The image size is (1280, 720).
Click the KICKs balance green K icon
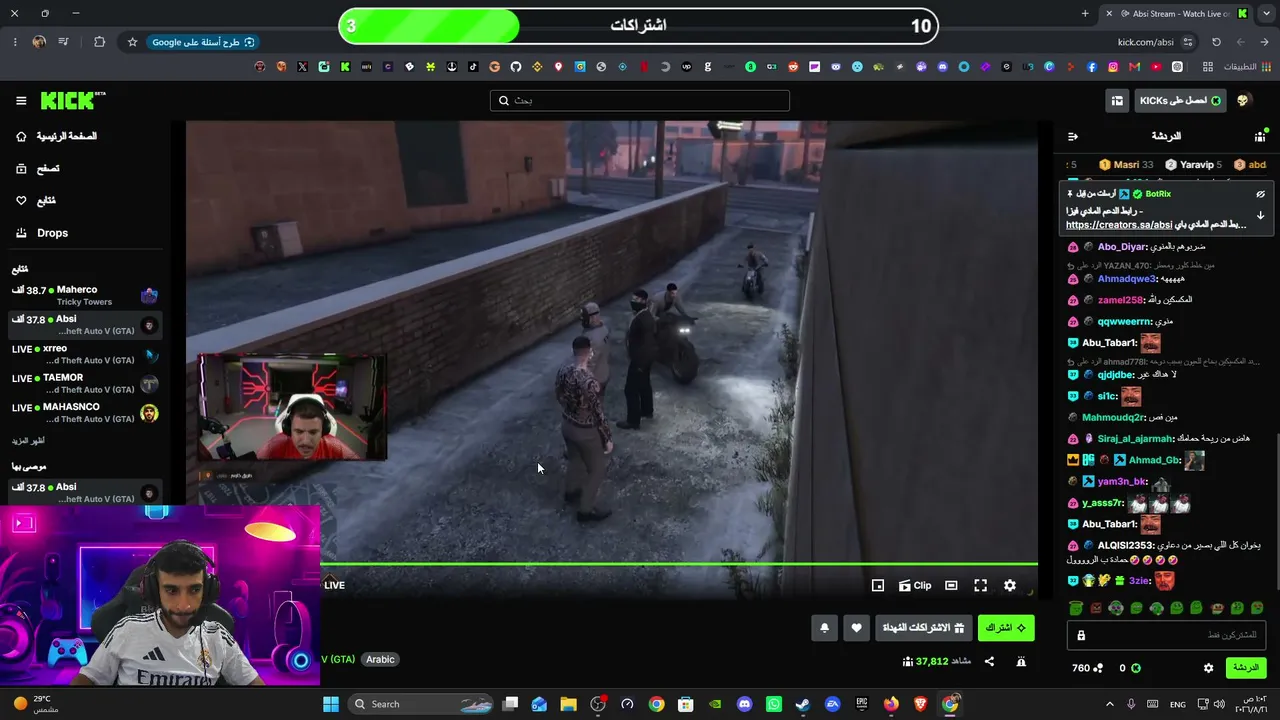click(x=1136, y=668)
